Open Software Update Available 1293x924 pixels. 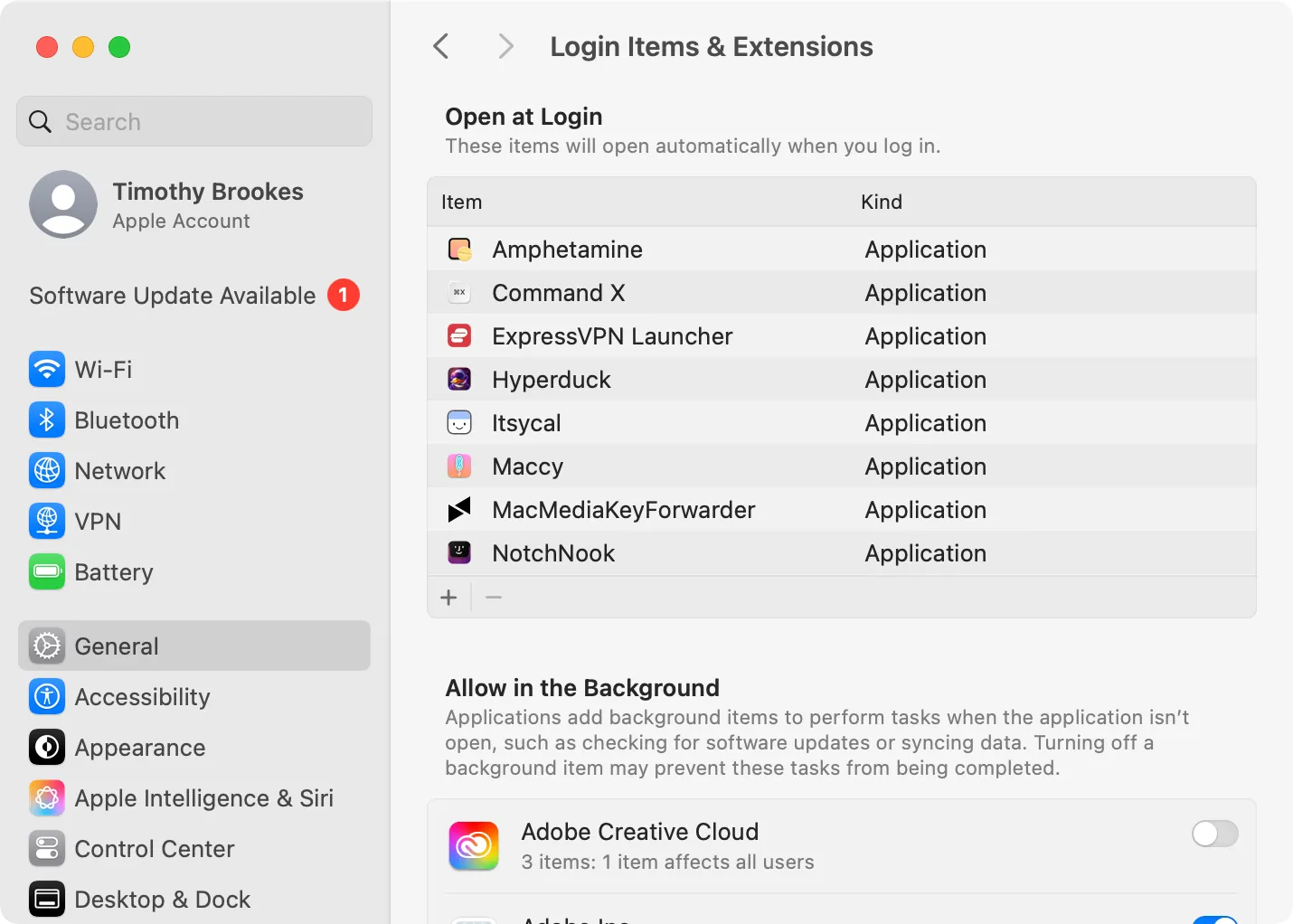pyautogui.click(x=172, y=296)
